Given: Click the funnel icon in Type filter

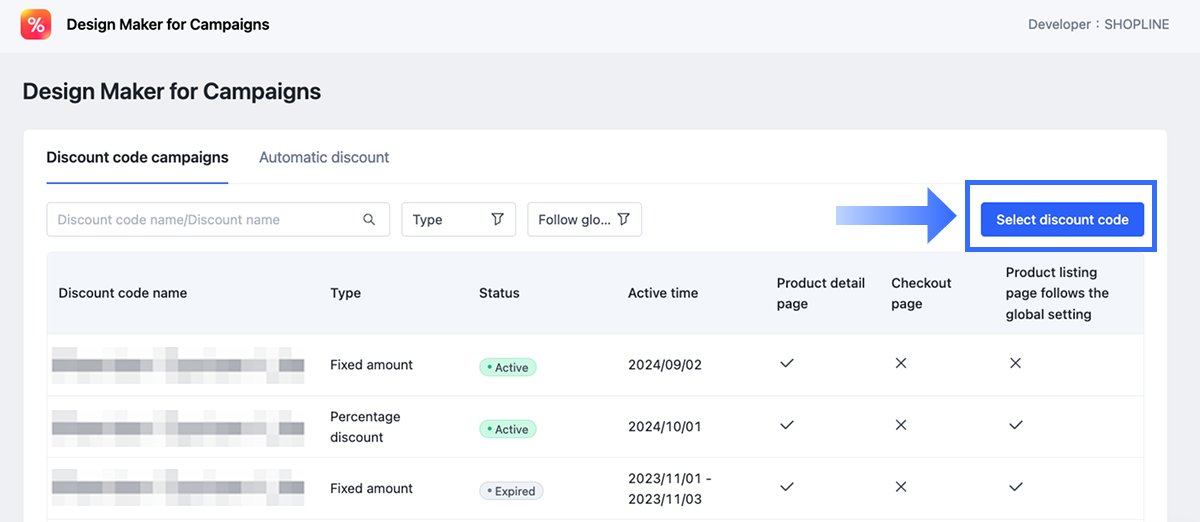Looking at the screenshot, I should point(497,220).
